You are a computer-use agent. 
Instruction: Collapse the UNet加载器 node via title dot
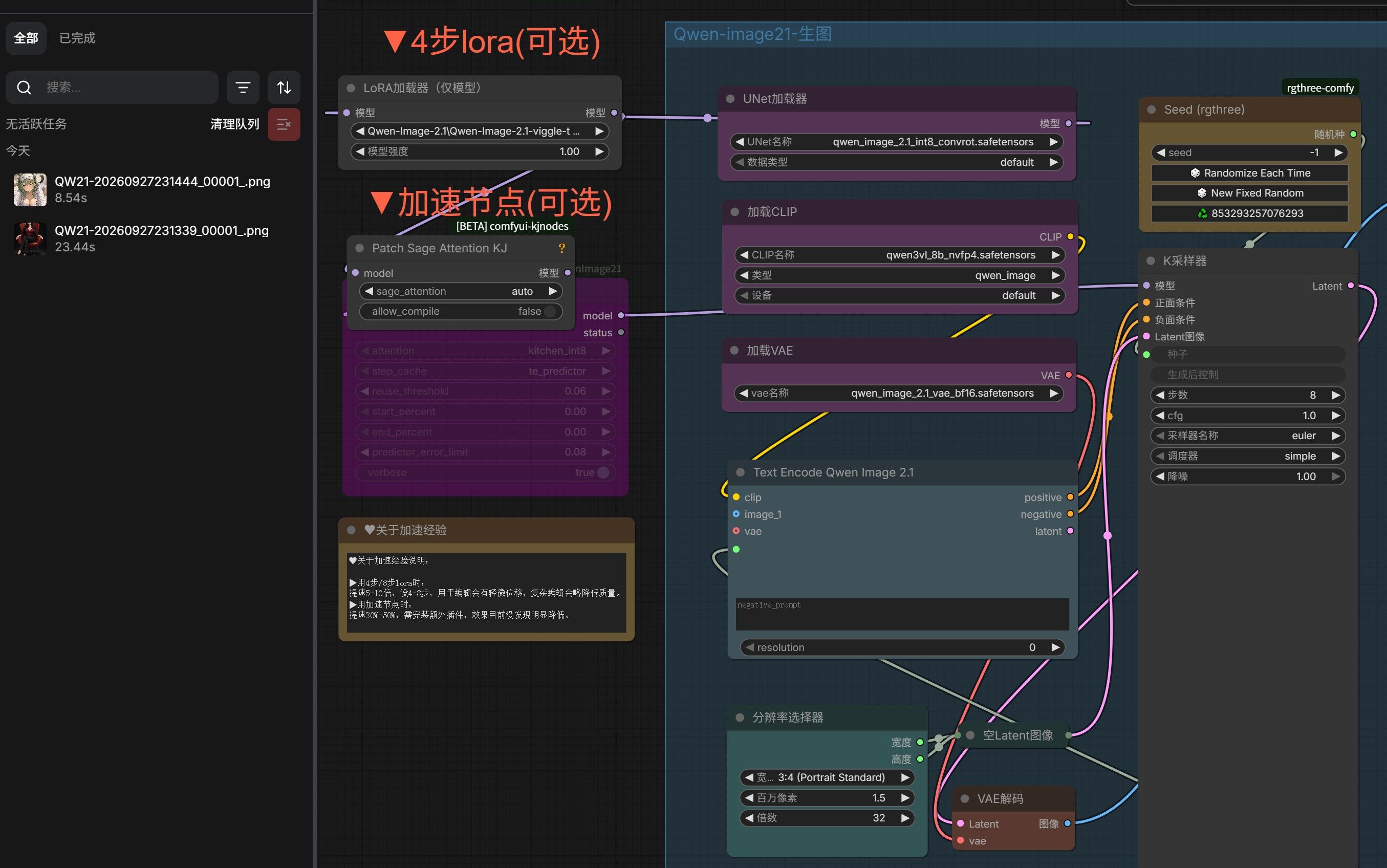[730, 99]
